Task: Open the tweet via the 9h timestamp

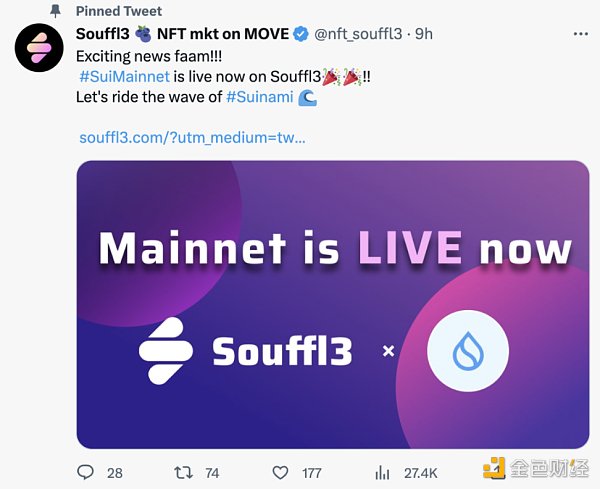Action: click(424, 34)
